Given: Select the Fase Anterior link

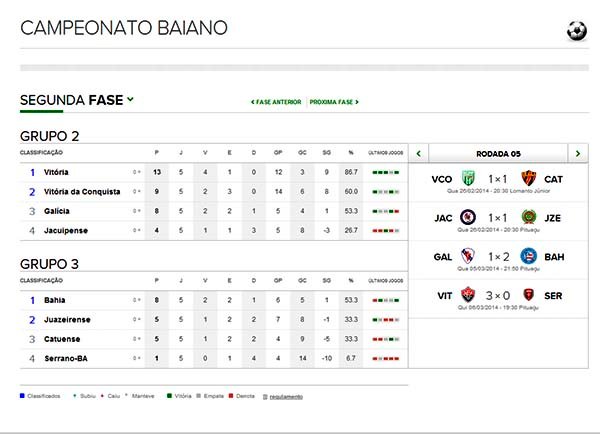Looking at the screenshot, I should click(x=276, y=102).
